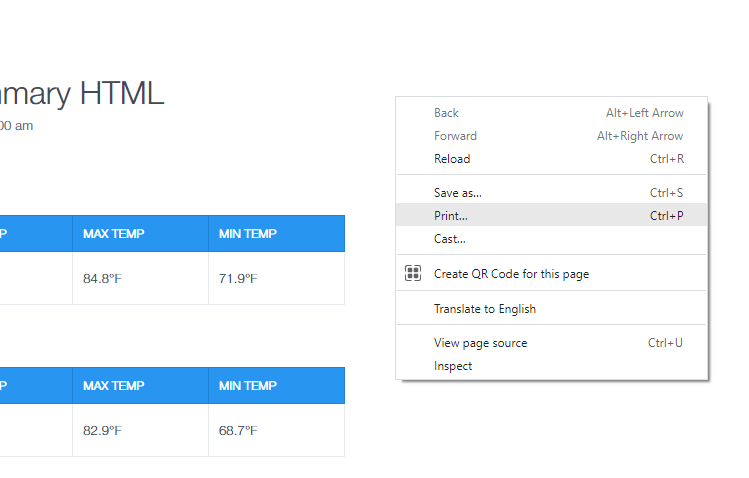
Task: Click the 84.8°F max temperature cell
Action: point(102,278)
